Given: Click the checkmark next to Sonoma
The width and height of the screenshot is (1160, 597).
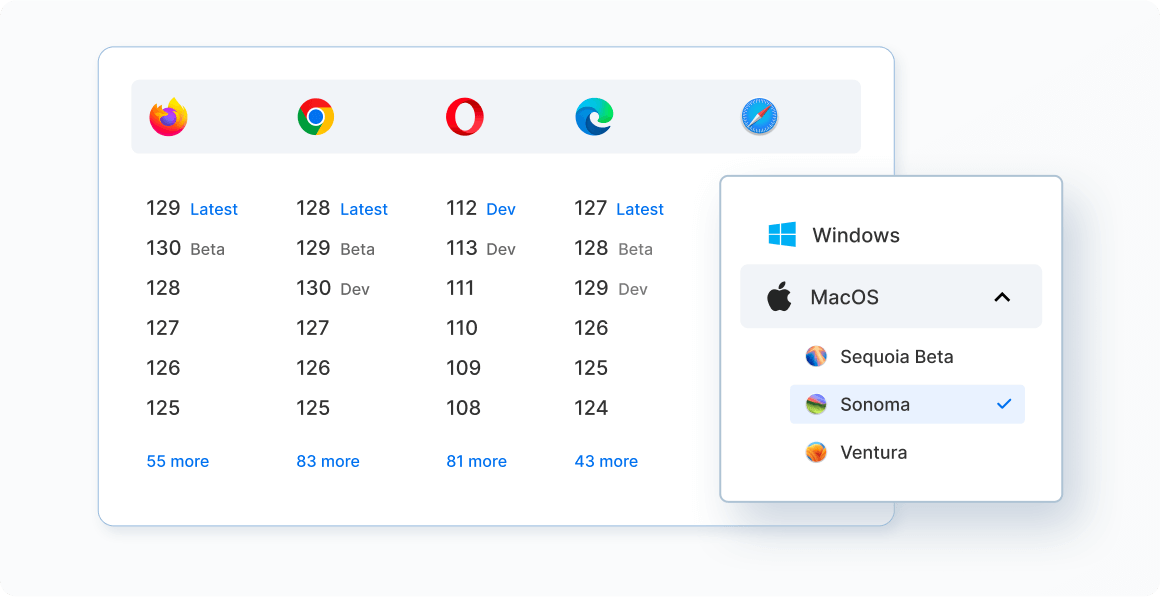Looking at the screenshot, I should pyautogui.click(x=1004, y=404).
